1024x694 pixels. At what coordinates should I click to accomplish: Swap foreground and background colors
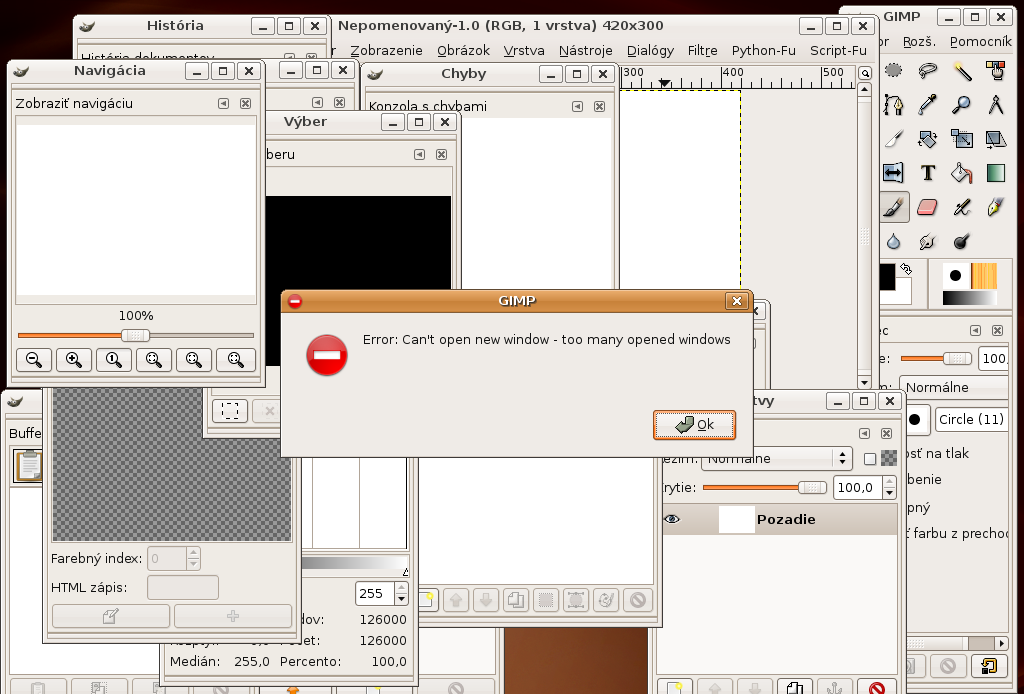906,268
